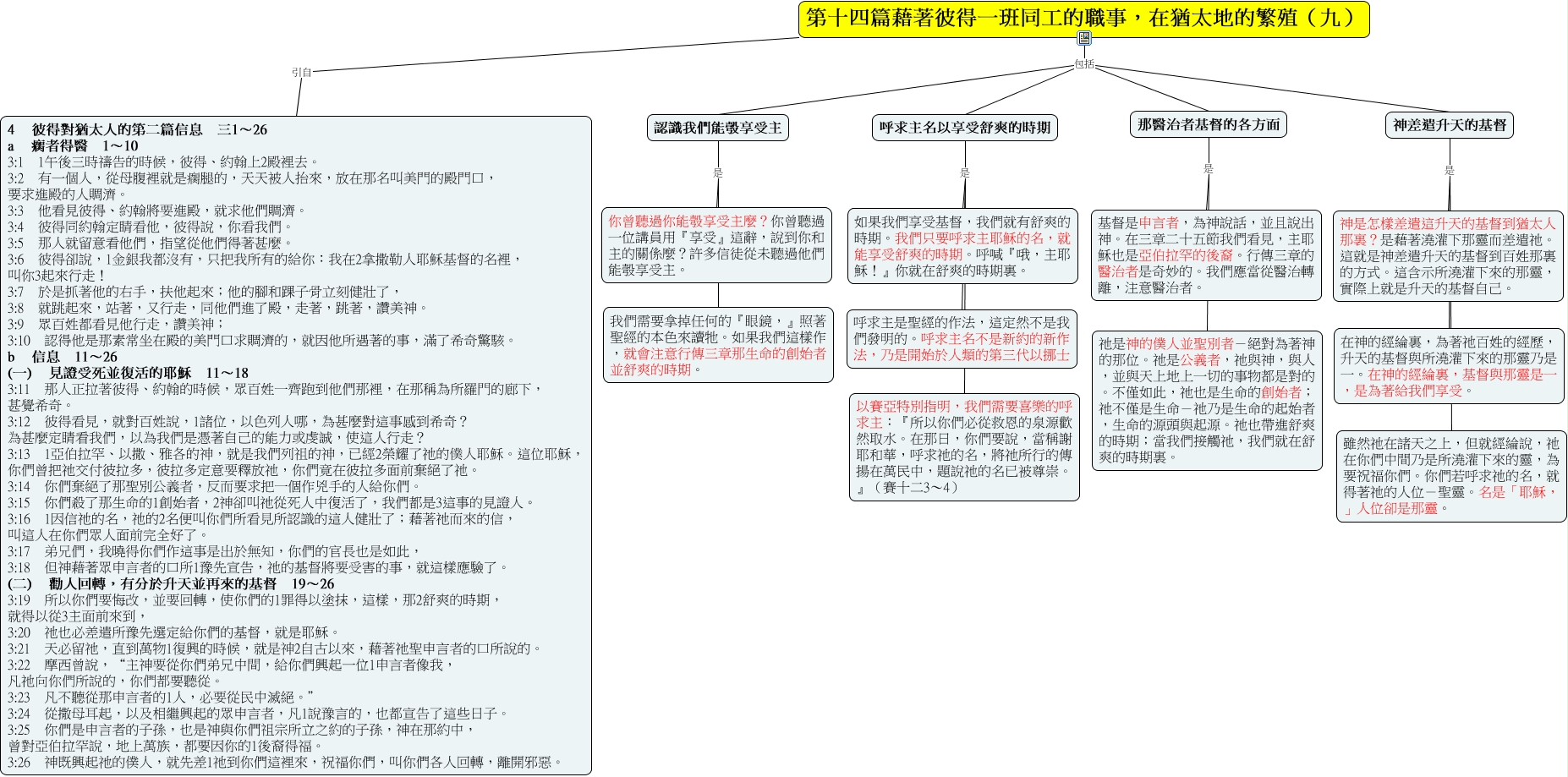Click the 是 label under 呼求主名以享受舒爽的時期
The height and width of the screenshot is (777, 1568).
pyautogui.click(x=965, y=172)
